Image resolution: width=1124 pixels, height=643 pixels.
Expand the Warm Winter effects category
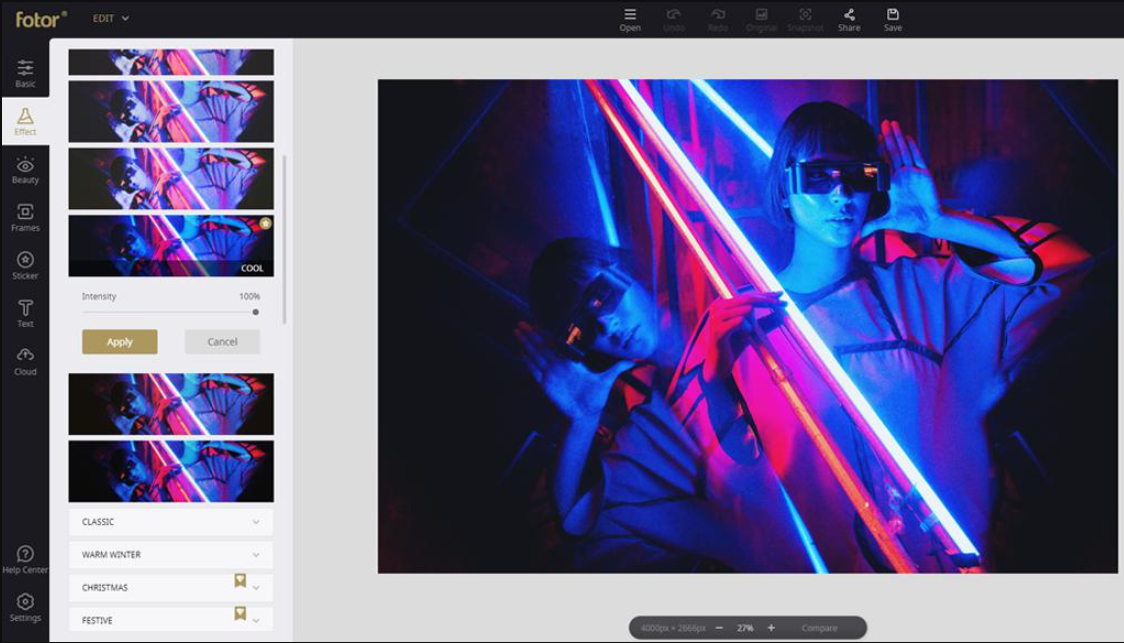click(x=171, y=555)
